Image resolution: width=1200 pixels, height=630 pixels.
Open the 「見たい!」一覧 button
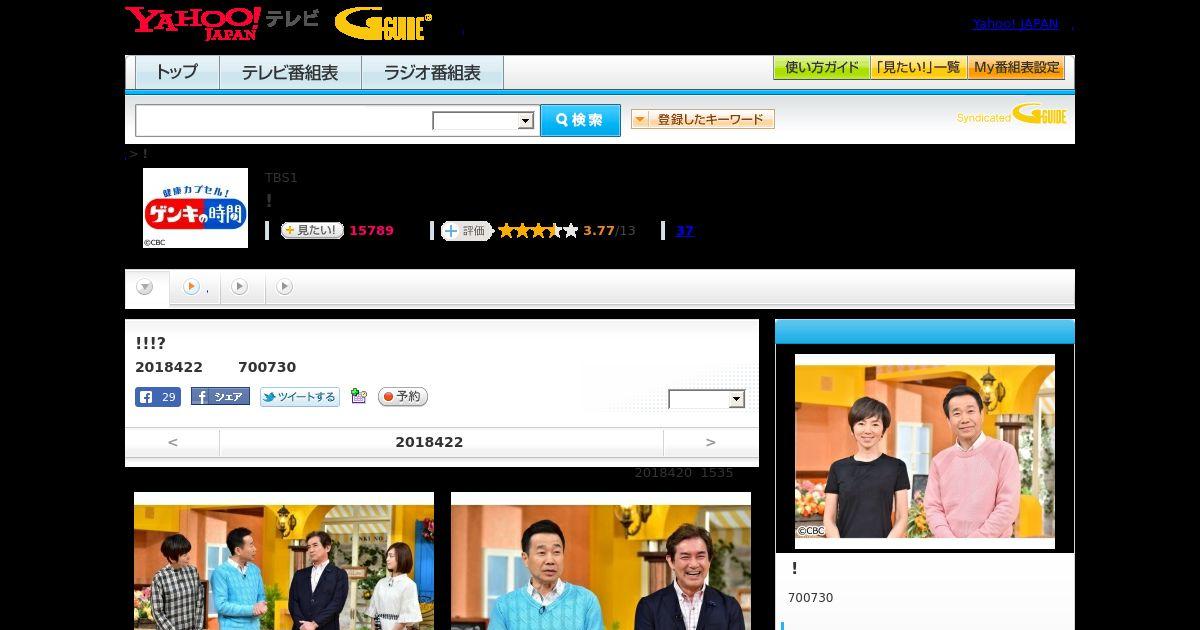pyautogui.click(x=918, y=68)
